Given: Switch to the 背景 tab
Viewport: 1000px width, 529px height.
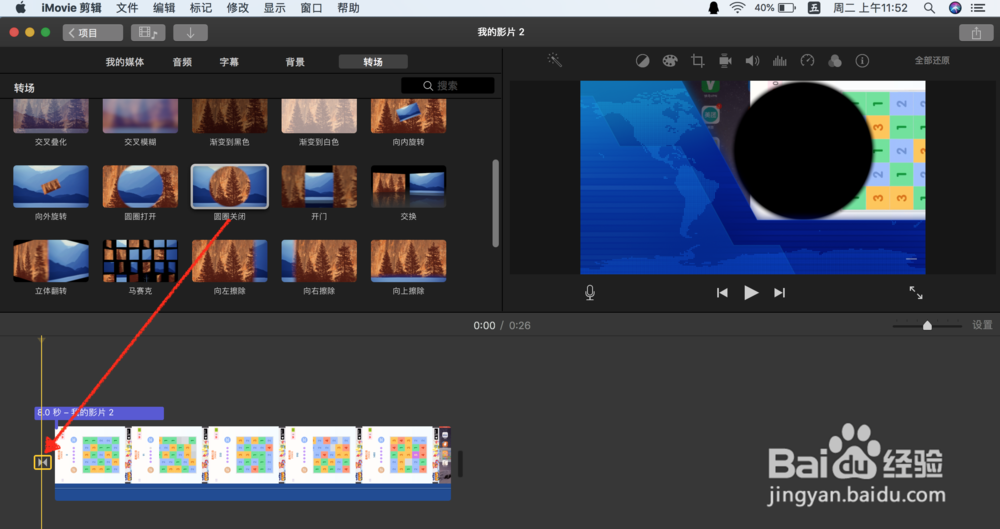Looking at the screenshot, I should pos(295,62).
